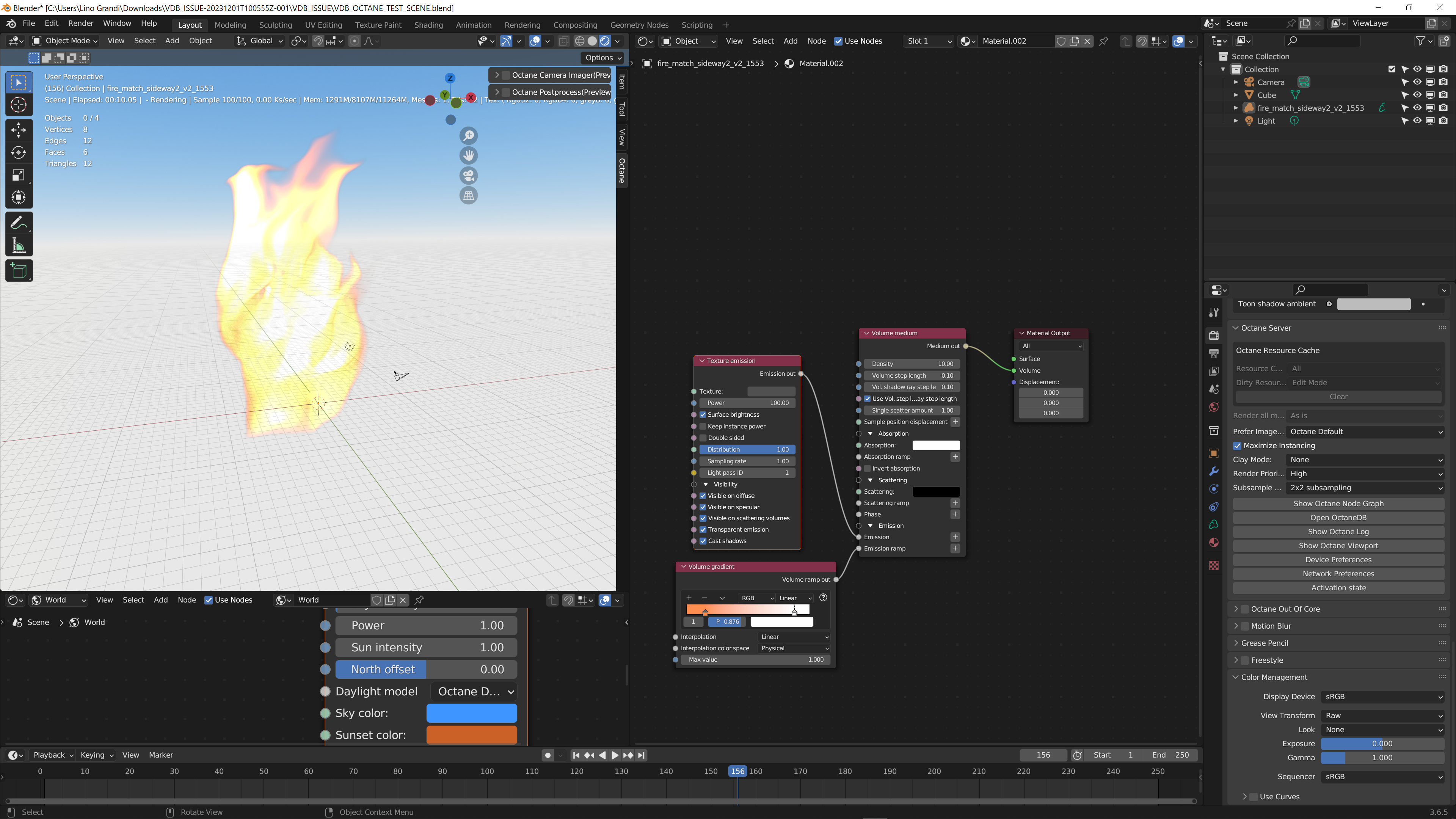The image size is (1456, 819).
Task: Select the Rotate tool icon
Action: tap(19, 152)
